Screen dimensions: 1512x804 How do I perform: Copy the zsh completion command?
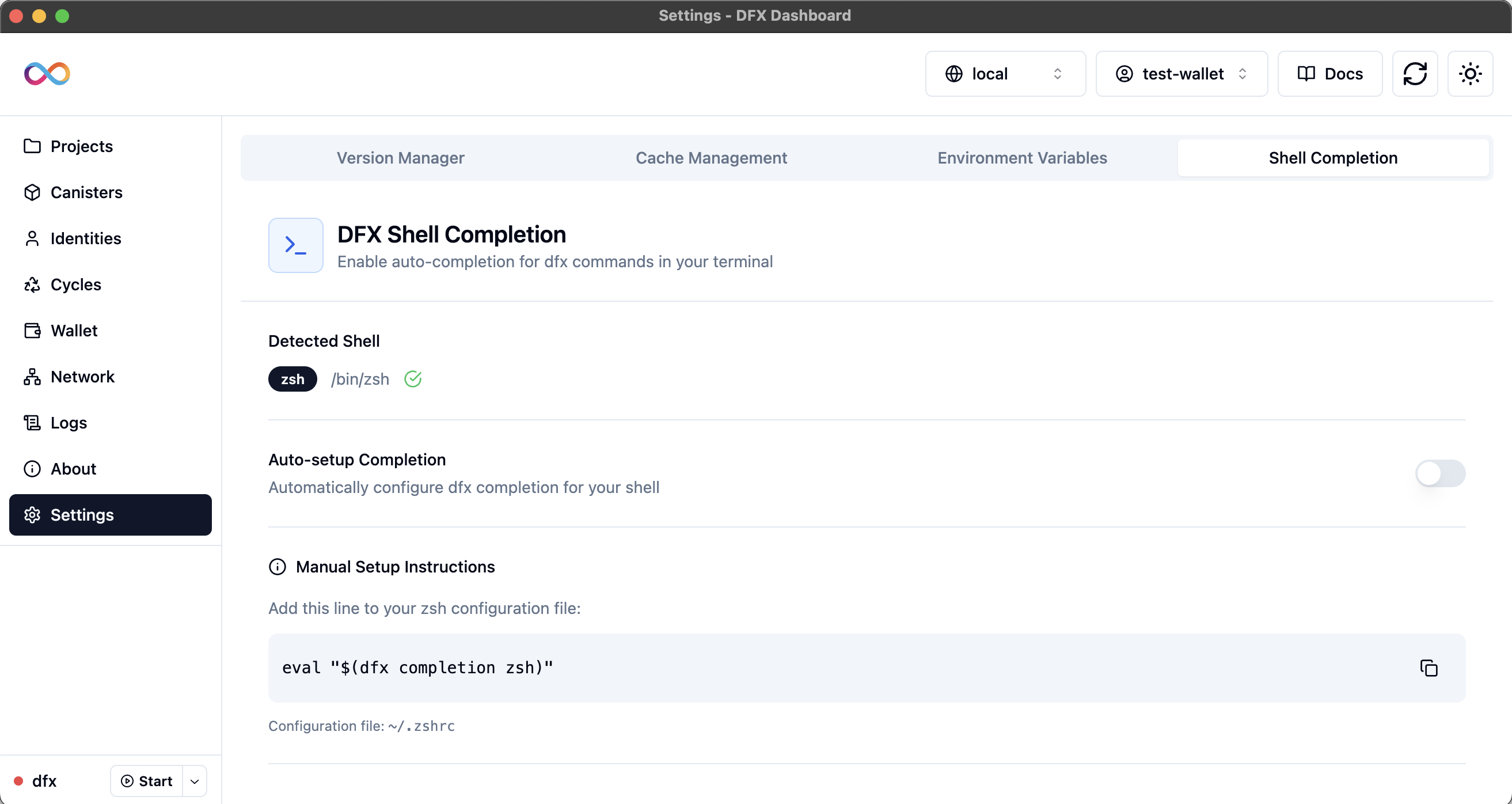click(x=1429, y=668)
